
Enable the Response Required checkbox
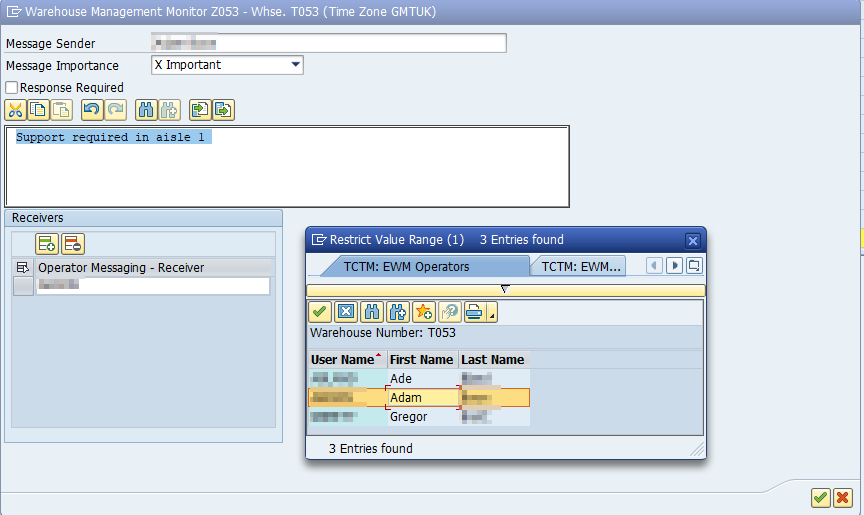point(12,88)
